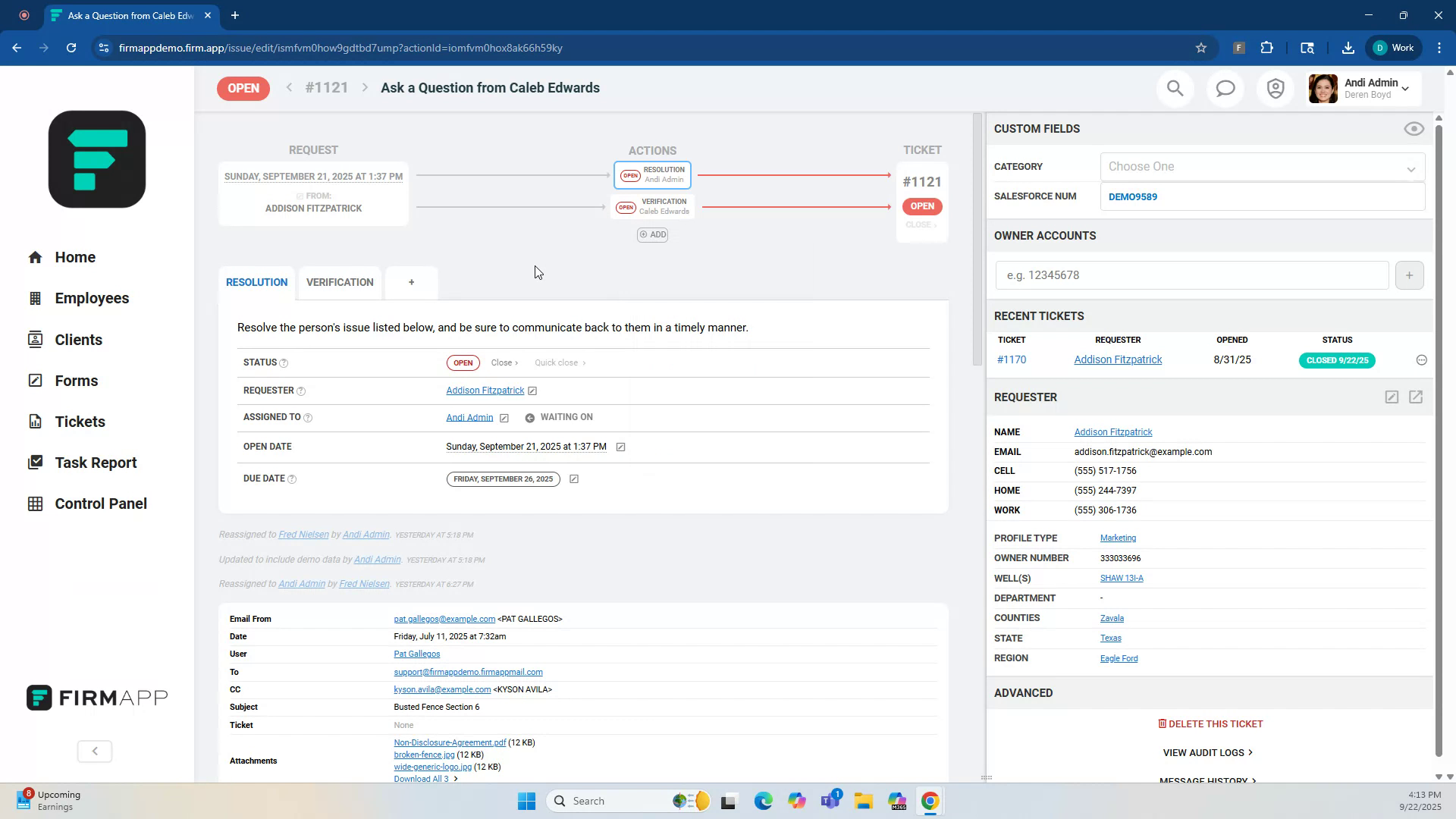Toggle the Custom Fields visibility eye icon
The image size is (1456, 819).
pos(1414,129)
